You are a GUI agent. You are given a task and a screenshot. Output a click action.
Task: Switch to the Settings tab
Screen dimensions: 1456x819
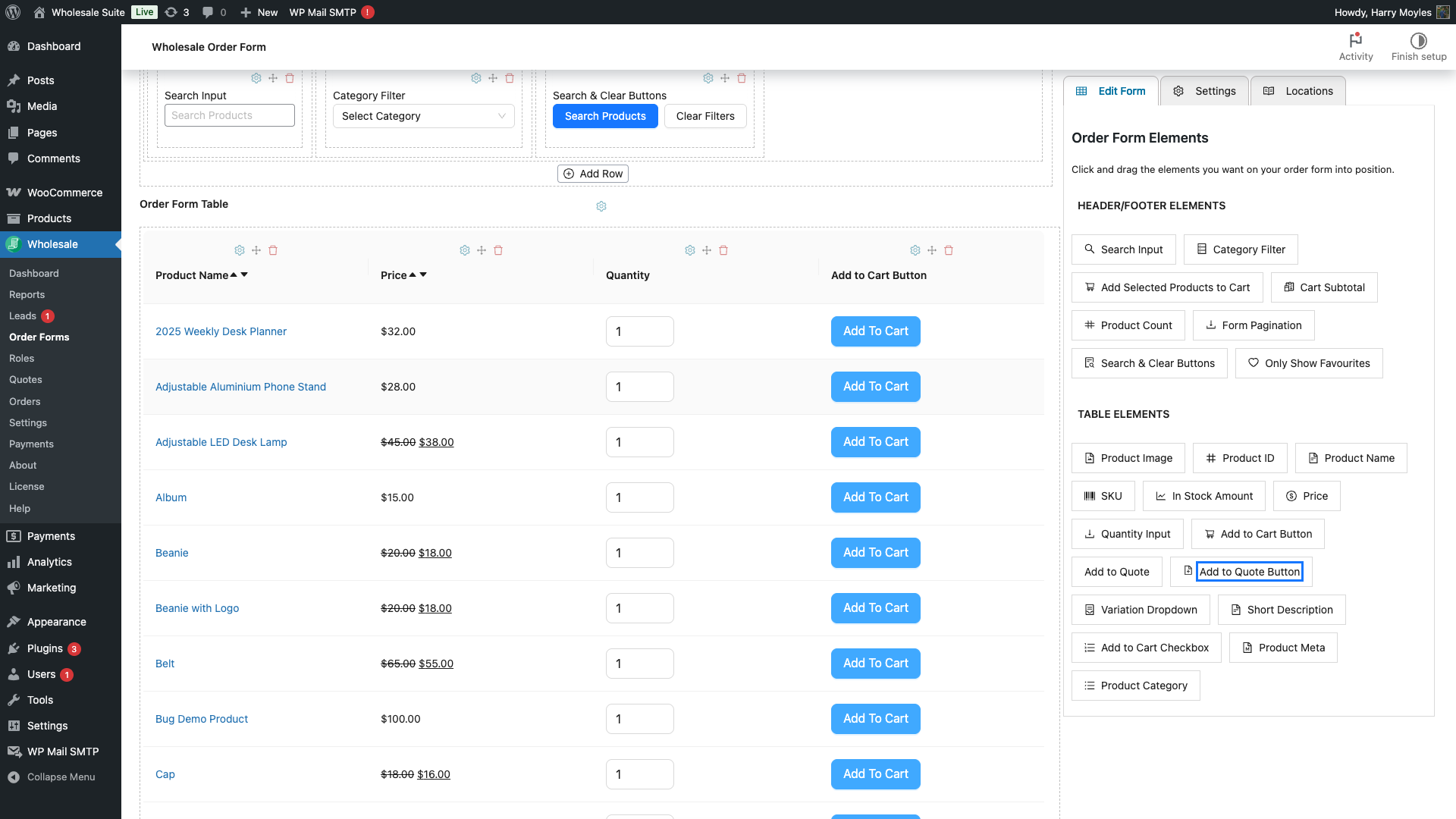pos(1205,91)
